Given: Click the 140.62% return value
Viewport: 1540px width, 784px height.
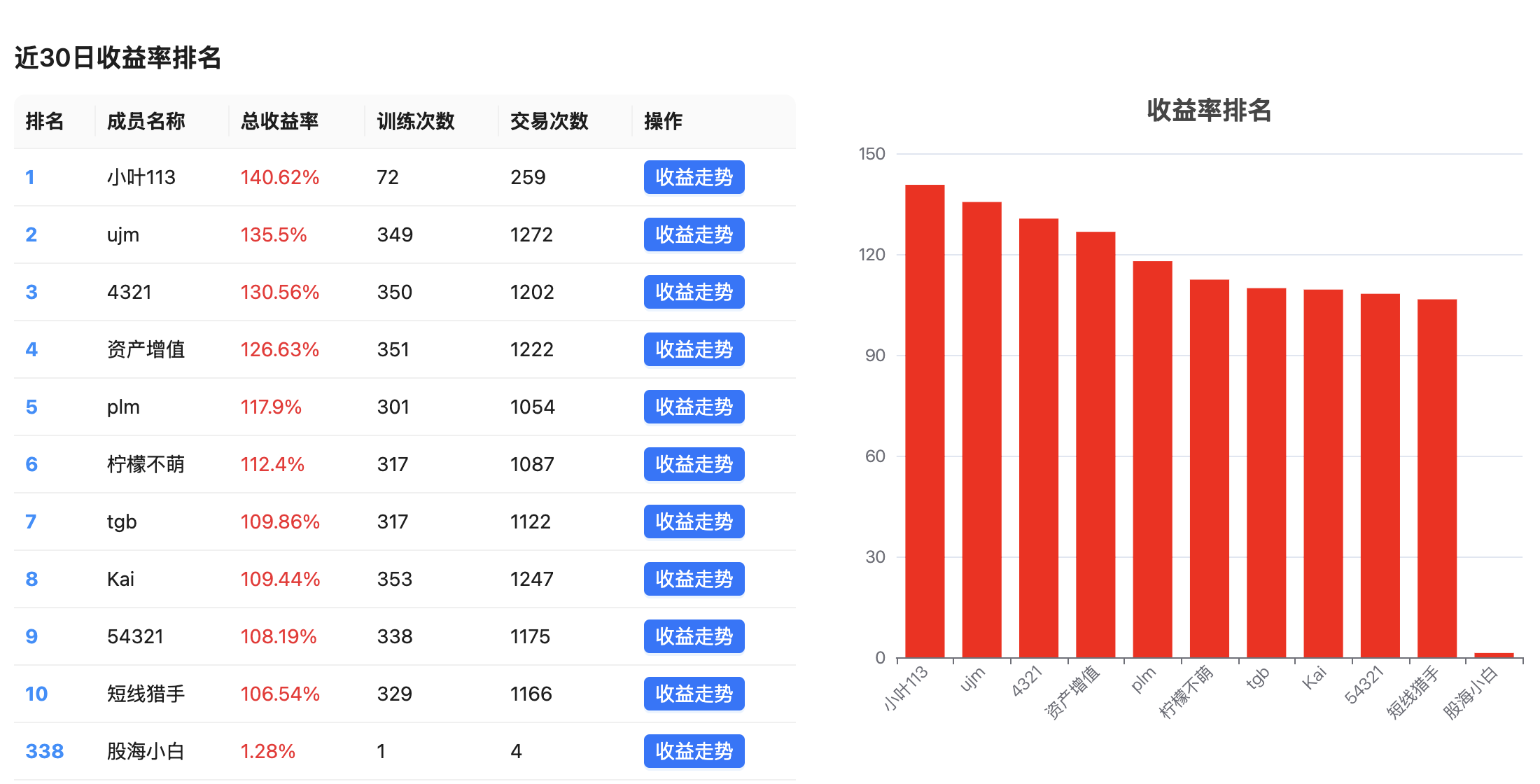Looking at the screenshot, I should [x=280, y=177].
